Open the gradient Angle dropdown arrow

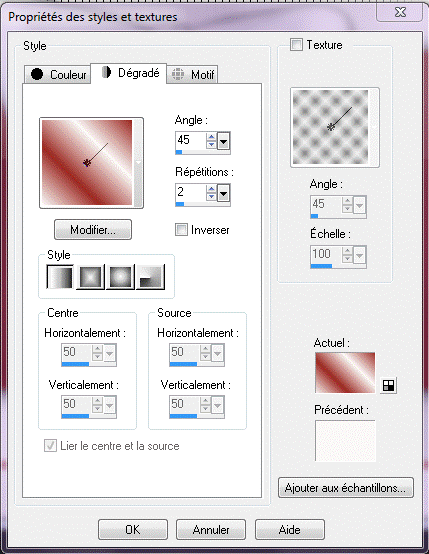[x=223, y=141]
